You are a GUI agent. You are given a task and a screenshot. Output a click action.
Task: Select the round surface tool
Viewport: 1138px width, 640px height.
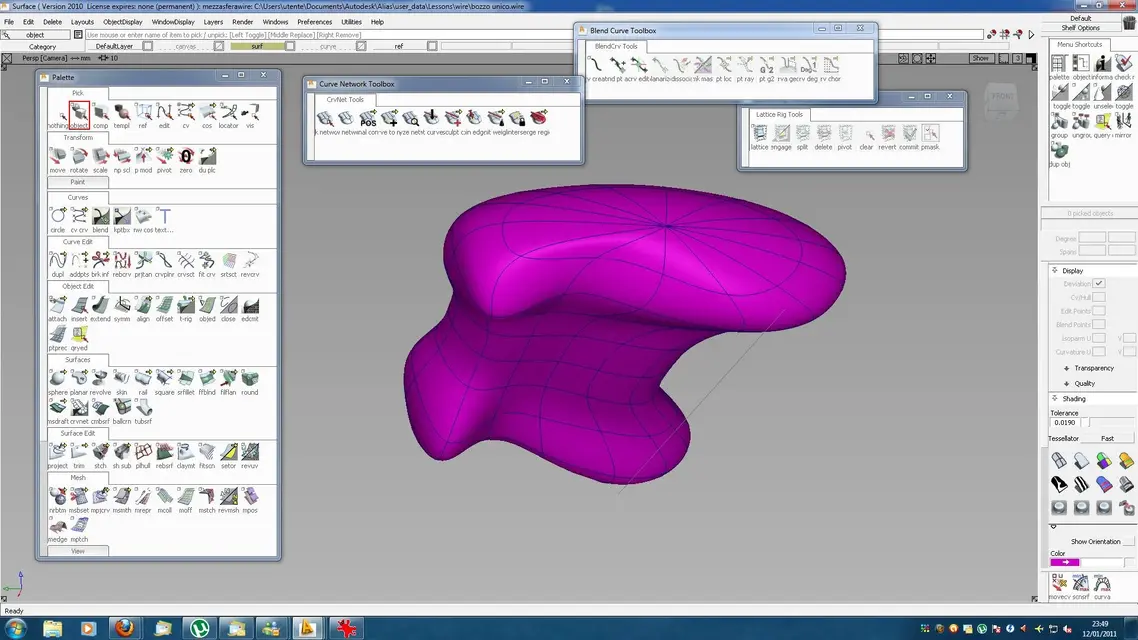coord(250,381)
